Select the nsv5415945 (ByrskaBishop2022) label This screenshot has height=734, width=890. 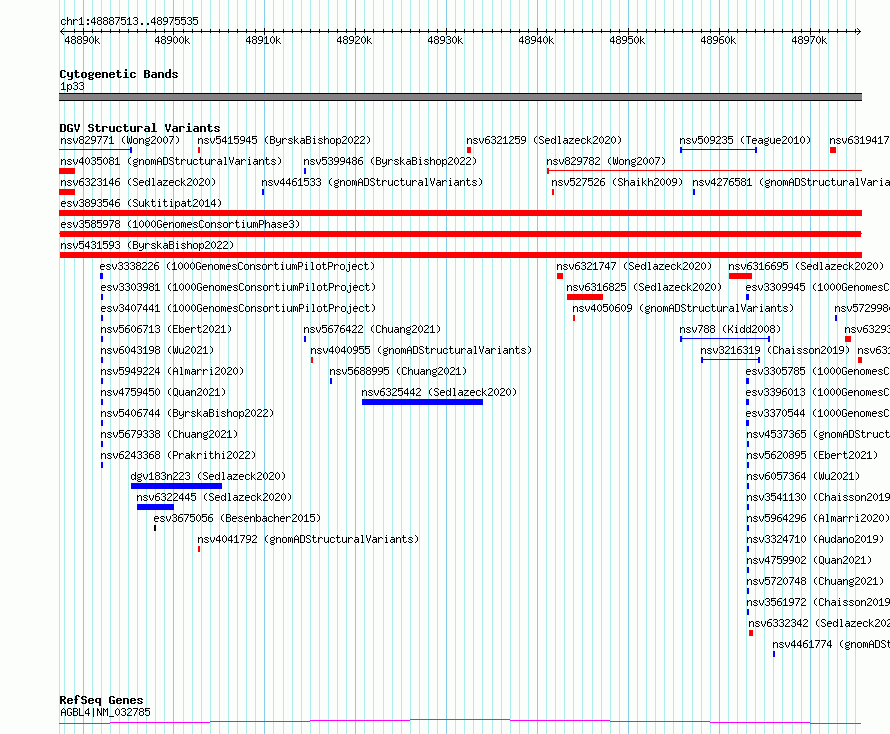pyautogui.click(x=284, y=140)
